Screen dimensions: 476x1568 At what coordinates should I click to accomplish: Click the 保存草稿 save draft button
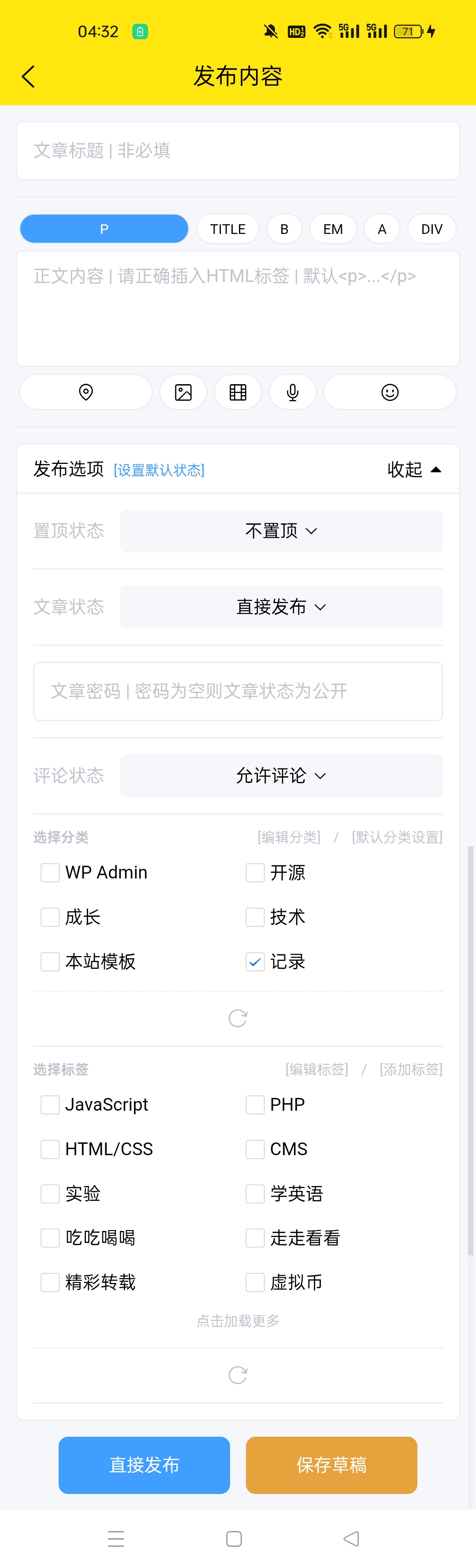[331, 1466]
